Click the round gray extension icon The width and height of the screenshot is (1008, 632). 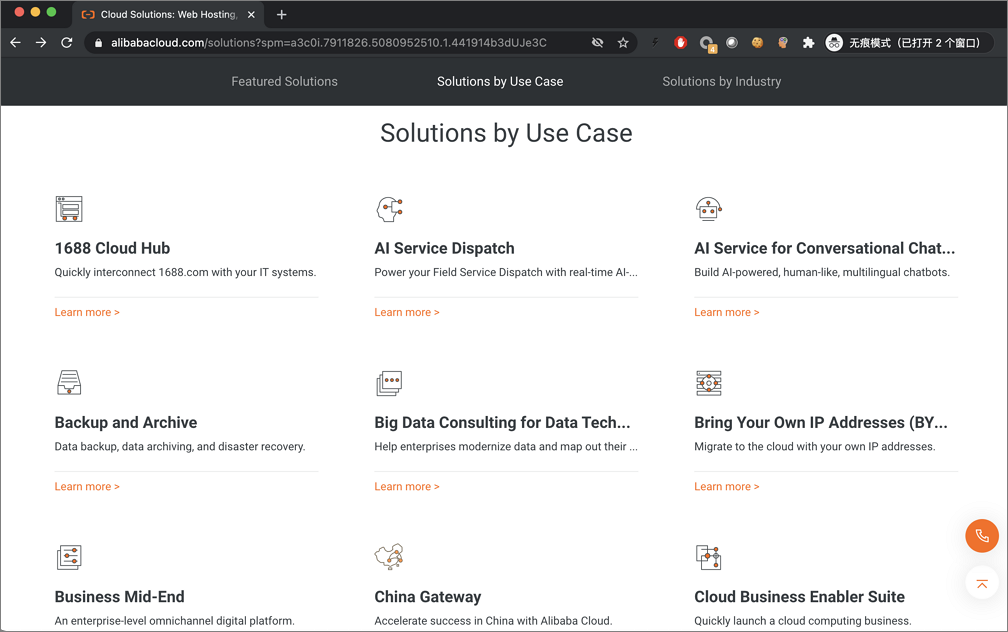[x=732, y=42]
